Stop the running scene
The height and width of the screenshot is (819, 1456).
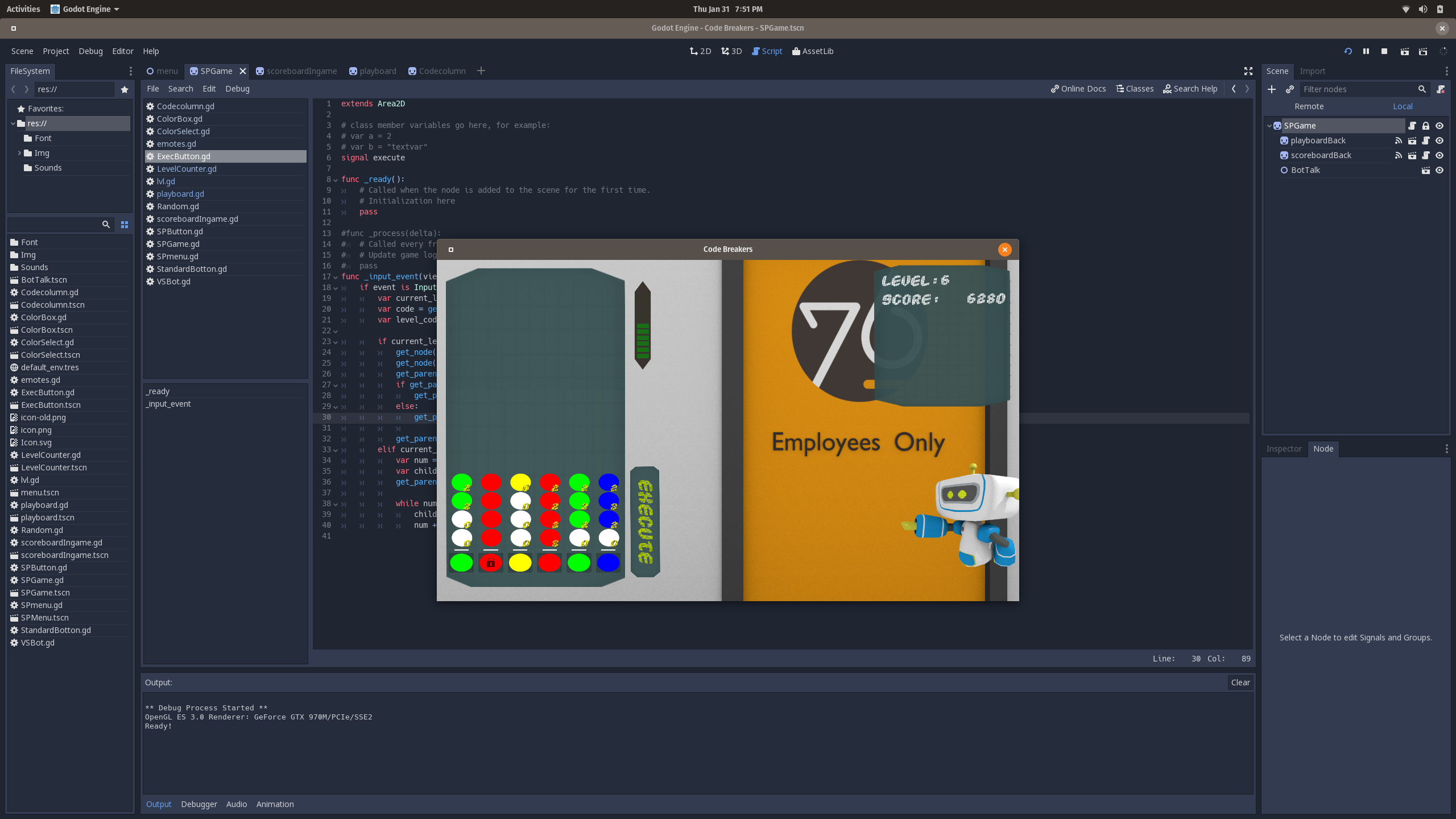[x=1384, y=51]
